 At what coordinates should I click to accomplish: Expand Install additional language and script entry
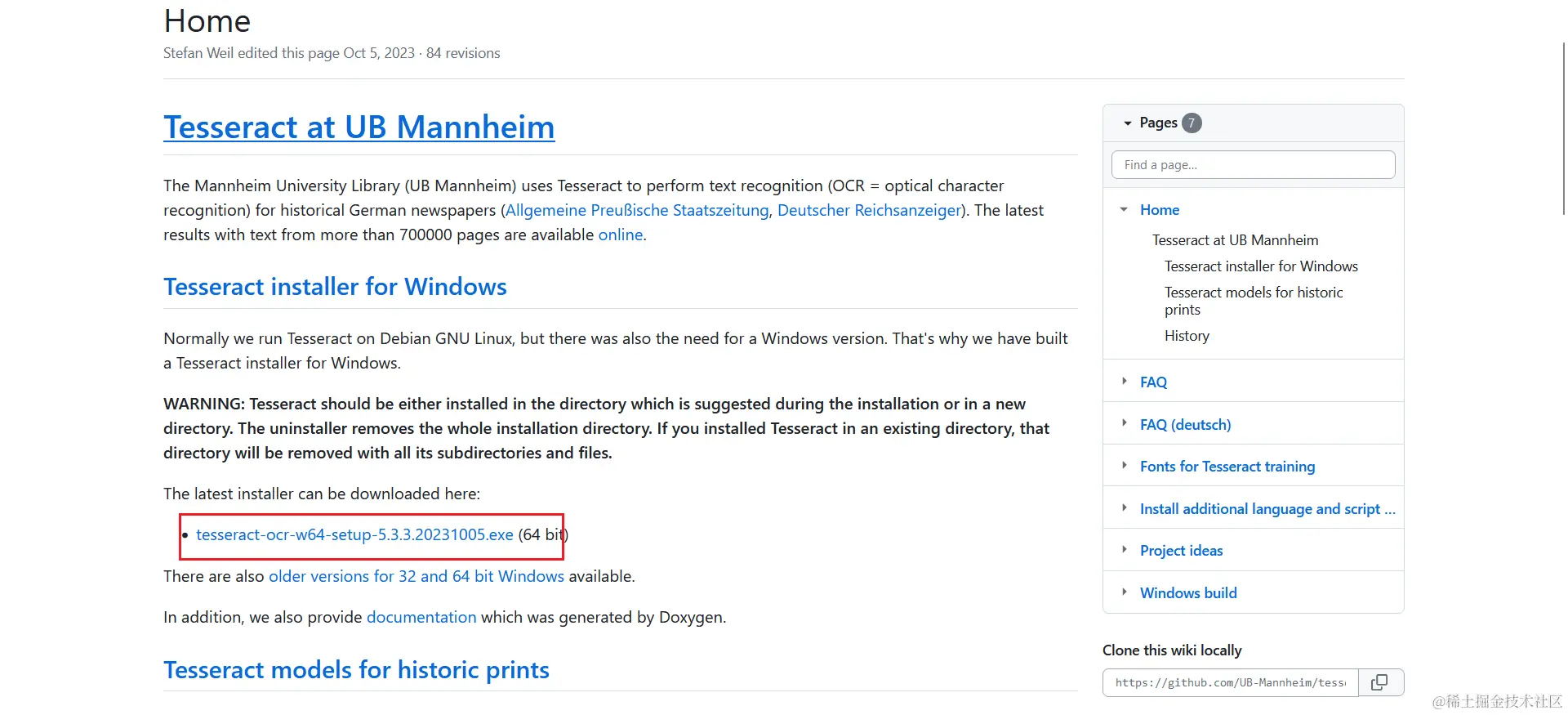point(1124,508)
